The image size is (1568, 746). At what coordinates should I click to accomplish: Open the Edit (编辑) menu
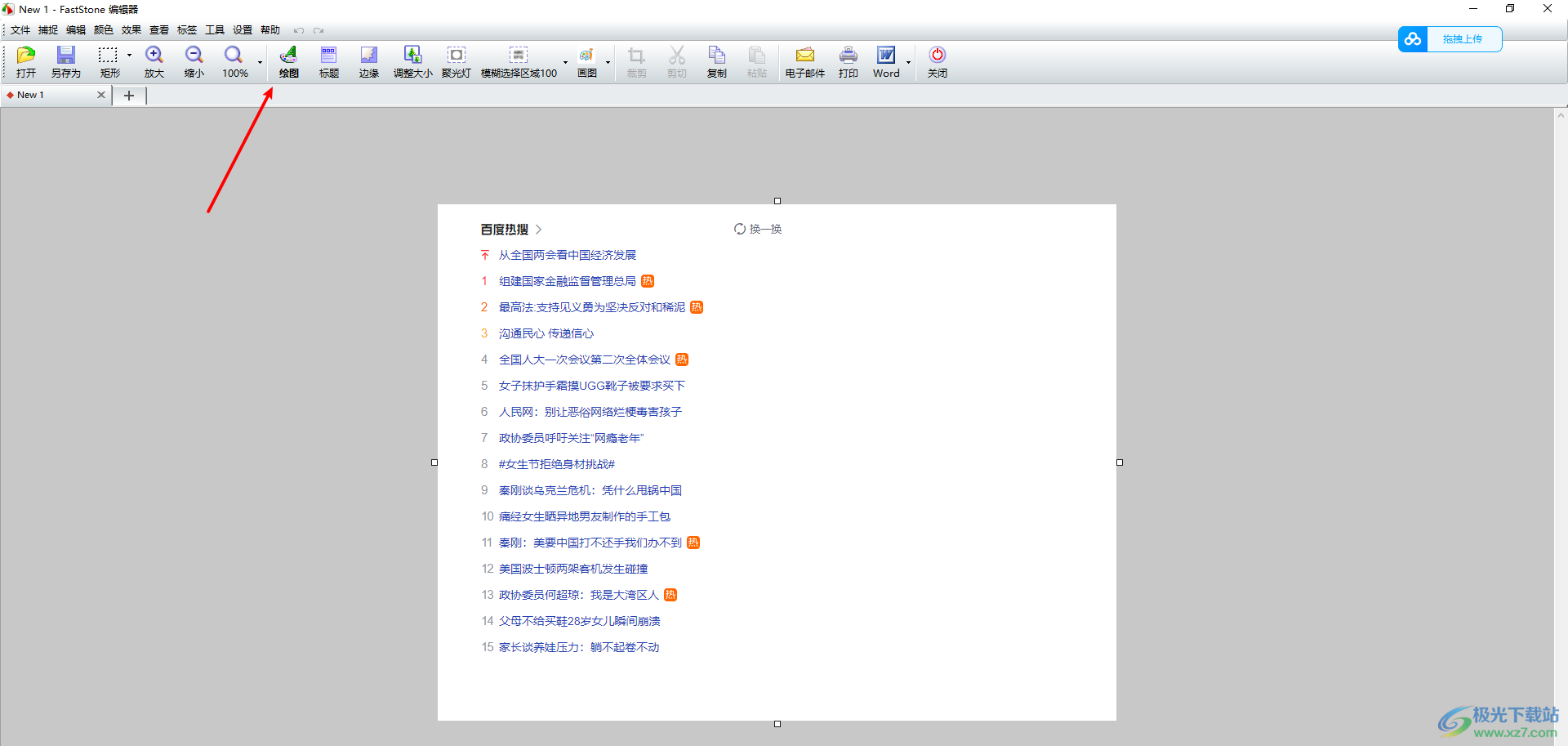pyautogui.click(x=76, y=30)
